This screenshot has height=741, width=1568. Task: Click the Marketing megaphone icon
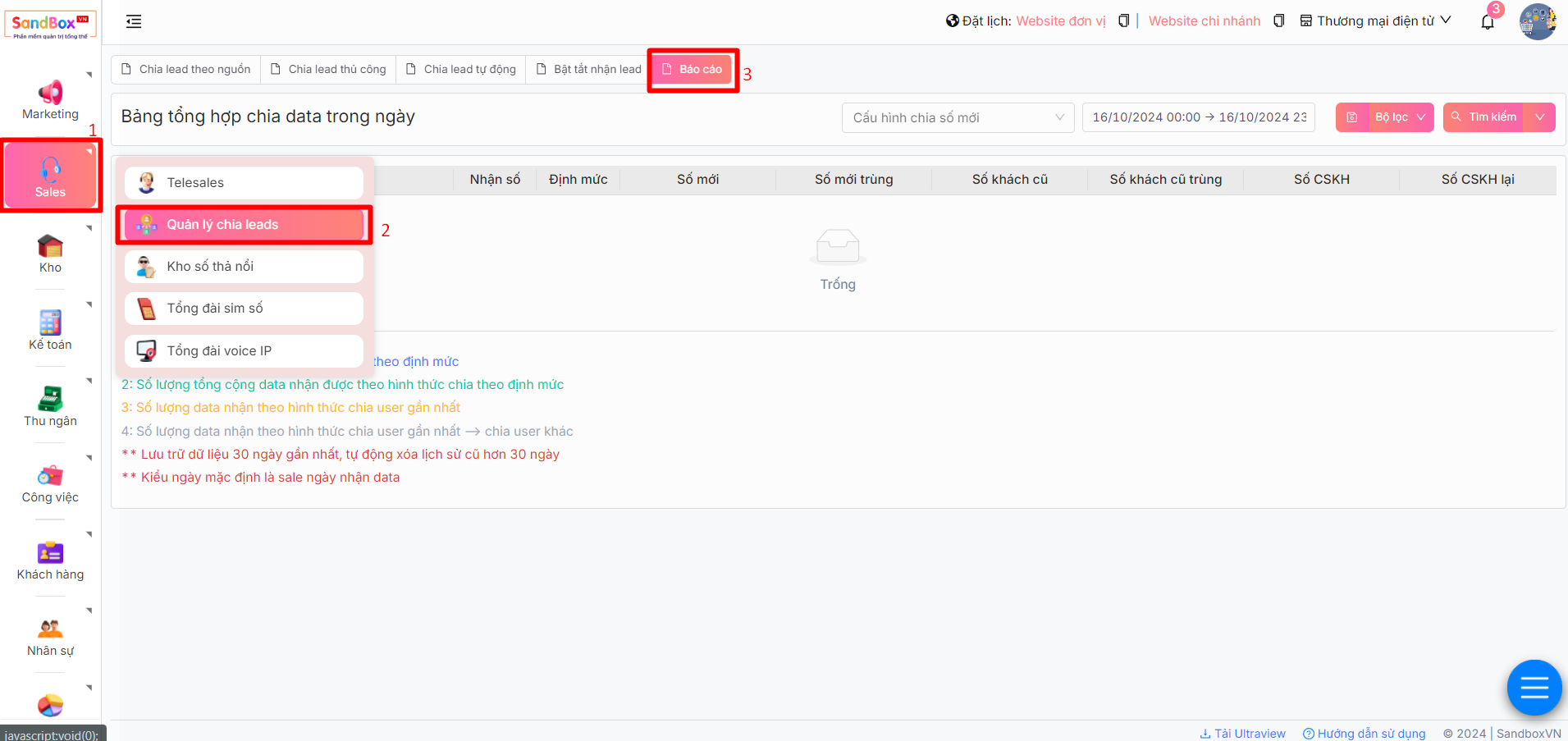tap(50, 93)
